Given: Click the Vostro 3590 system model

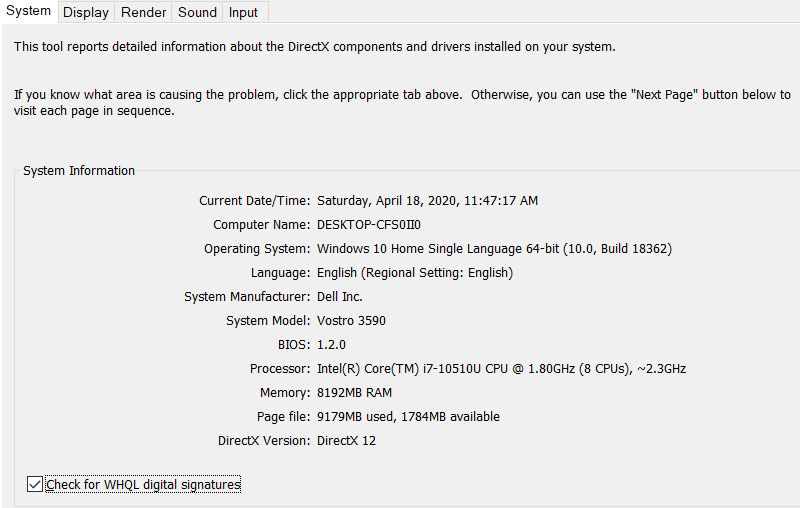Looking at the screenshot, I should click(x=351, y=321).
